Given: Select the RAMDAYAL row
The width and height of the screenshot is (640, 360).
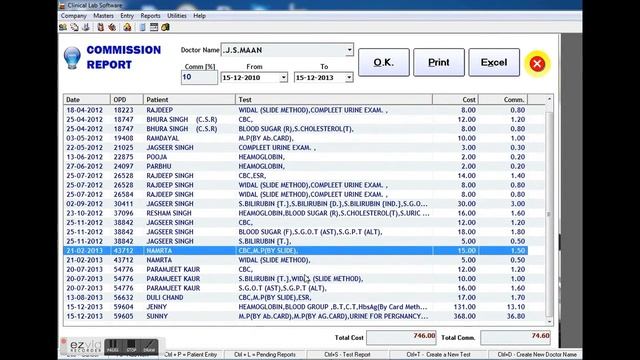Looking at the screenshot, I should pyautogui.click(x=296, y=138).
